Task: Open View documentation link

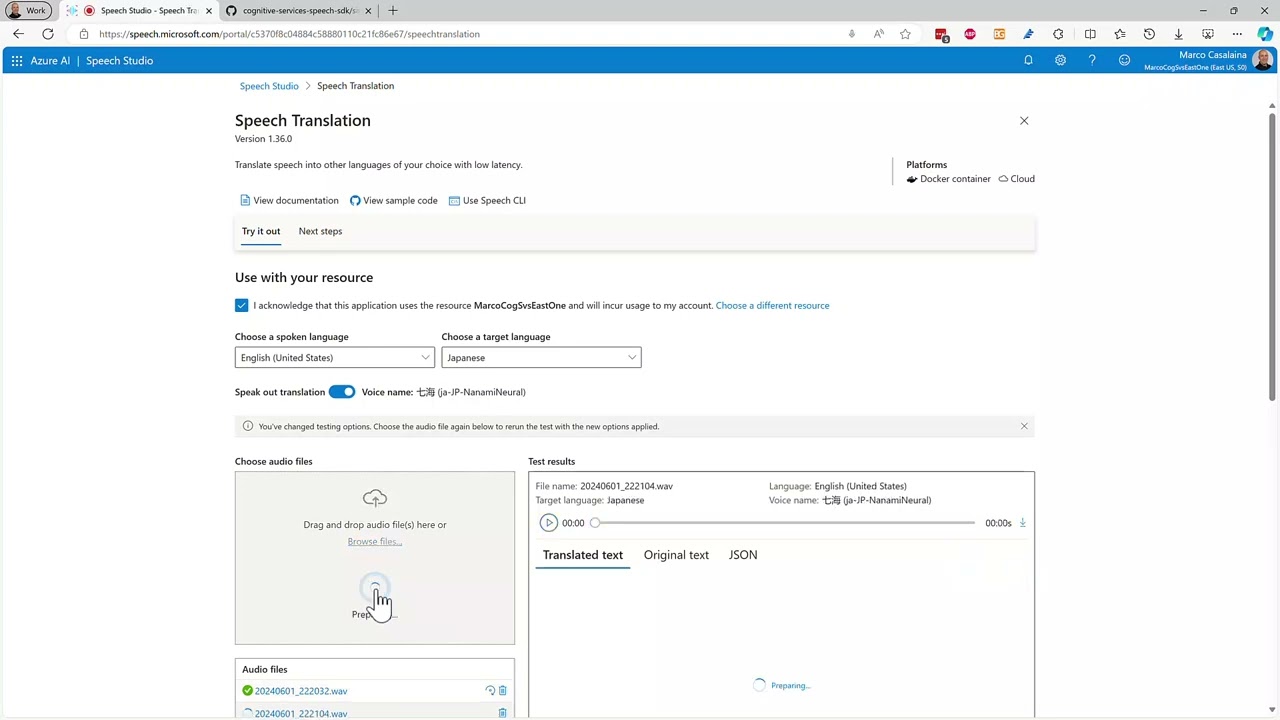Action: pyautogui.click(x=289, y=201)
